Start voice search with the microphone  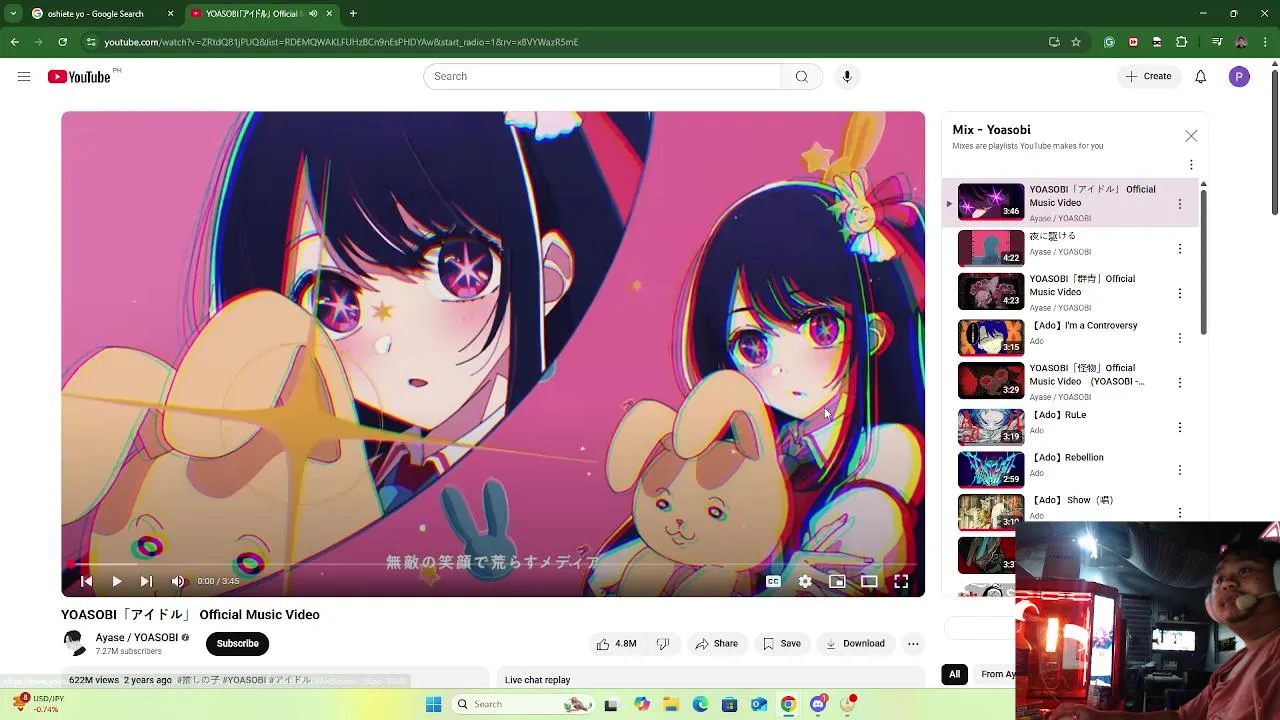(x=847, y=77)
